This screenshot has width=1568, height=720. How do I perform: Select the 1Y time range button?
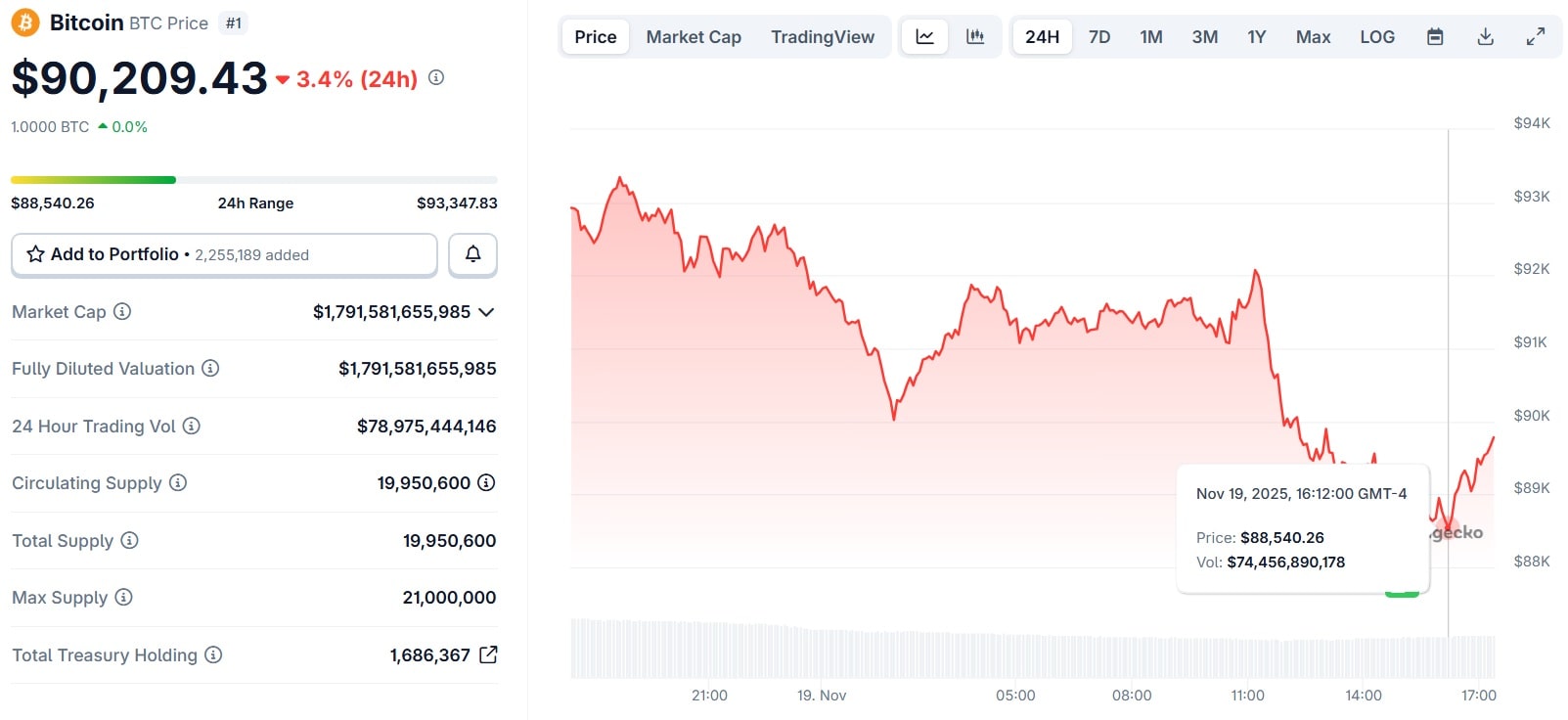point(1256,37)
